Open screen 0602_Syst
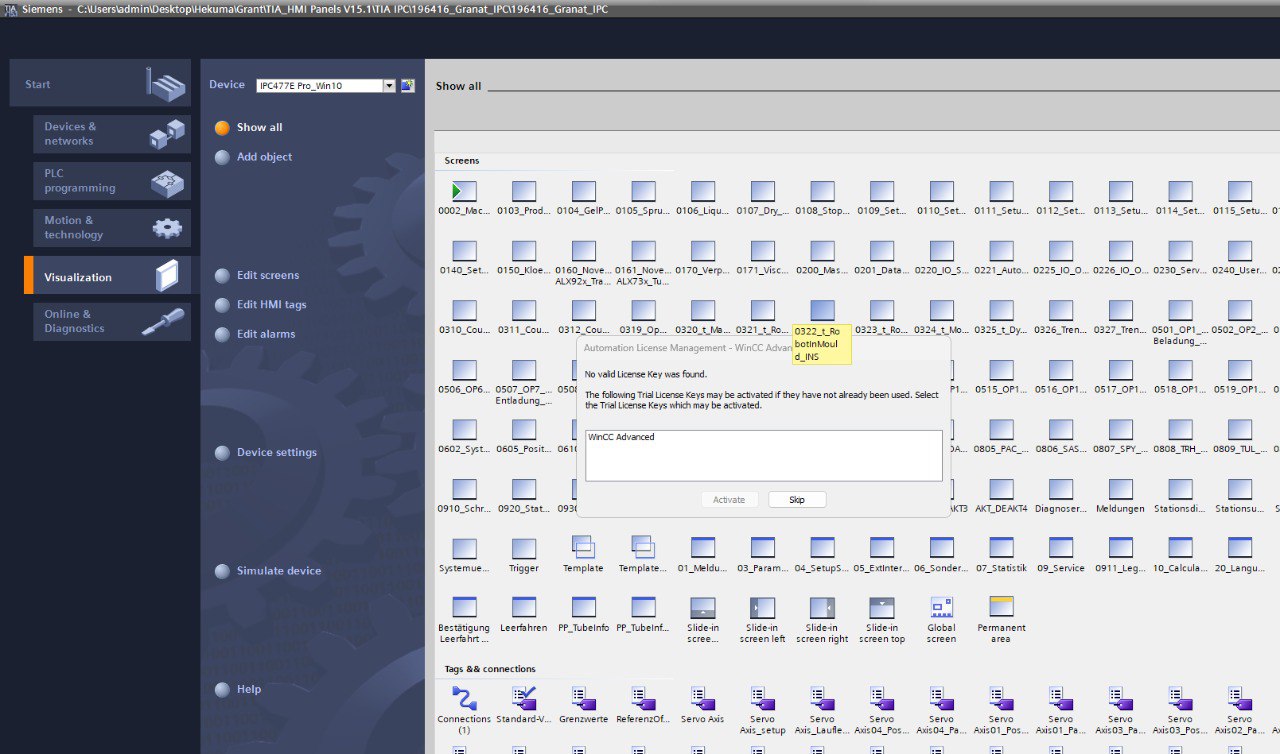The width and height of the screenshot is (1280, 754). coord(464,430)
